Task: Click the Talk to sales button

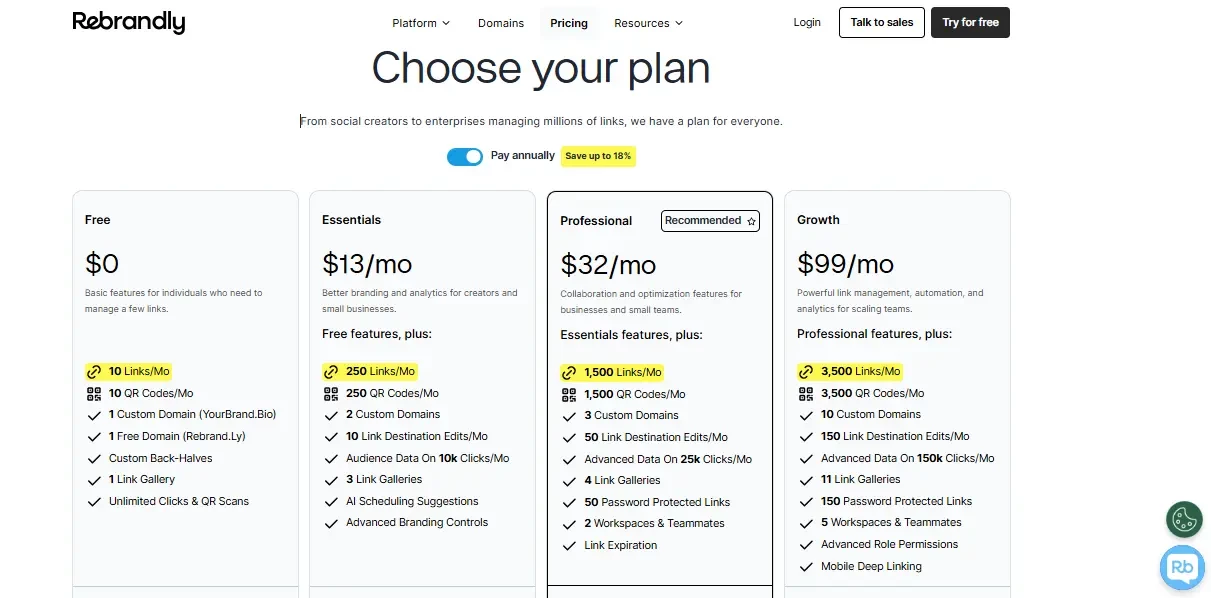Action: pyautogui.click(x=882, y=22)
